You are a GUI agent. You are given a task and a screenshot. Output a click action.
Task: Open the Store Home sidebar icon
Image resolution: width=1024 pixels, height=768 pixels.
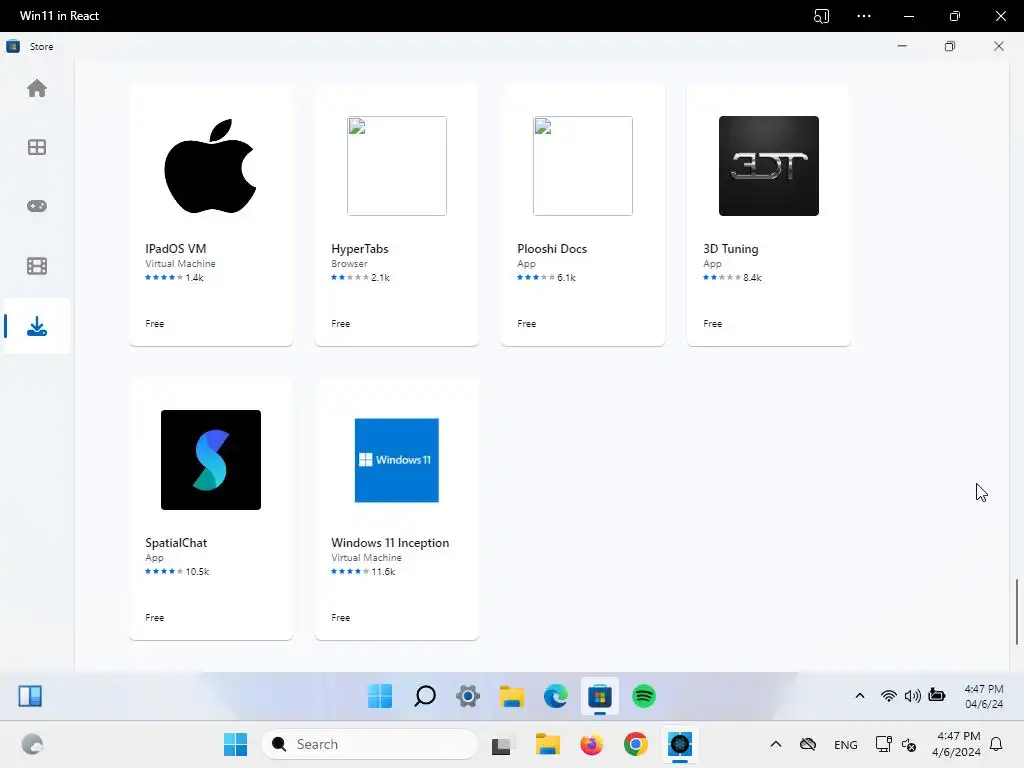click(x=37, y=88)
